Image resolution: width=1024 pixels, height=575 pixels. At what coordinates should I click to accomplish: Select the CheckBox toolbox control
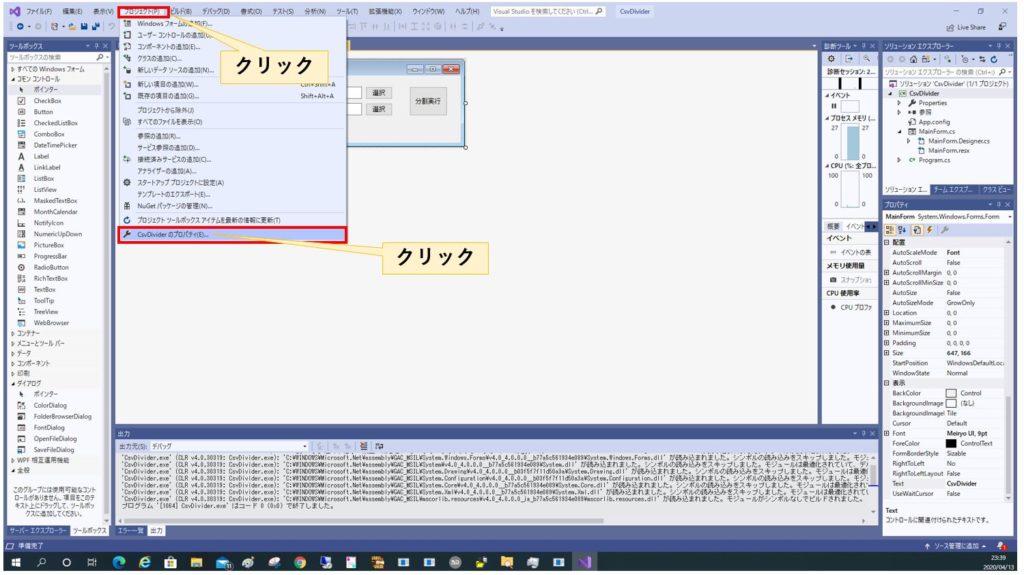(47, 101)
